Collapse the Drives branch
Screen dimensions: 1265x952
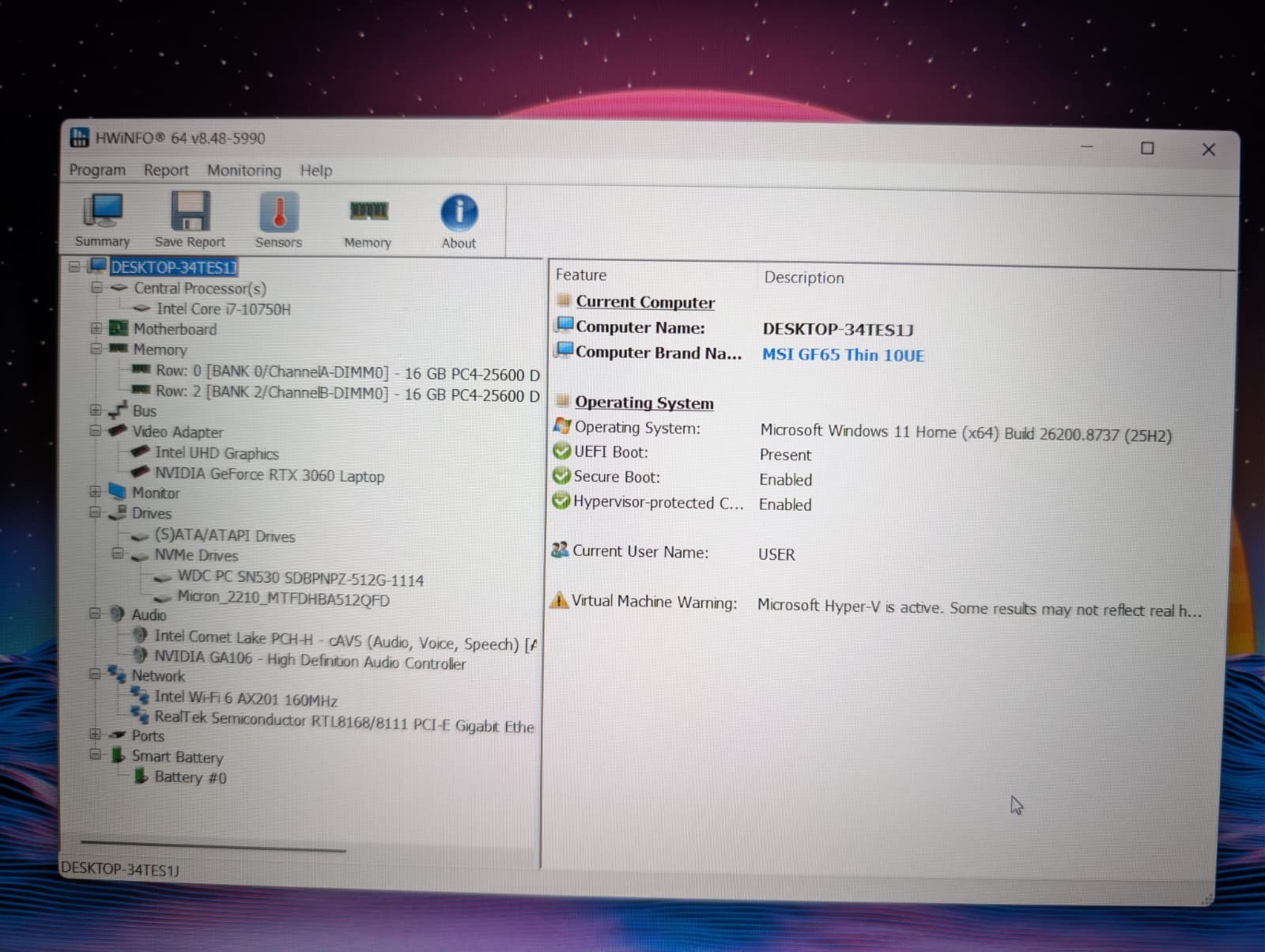(95, 512)
